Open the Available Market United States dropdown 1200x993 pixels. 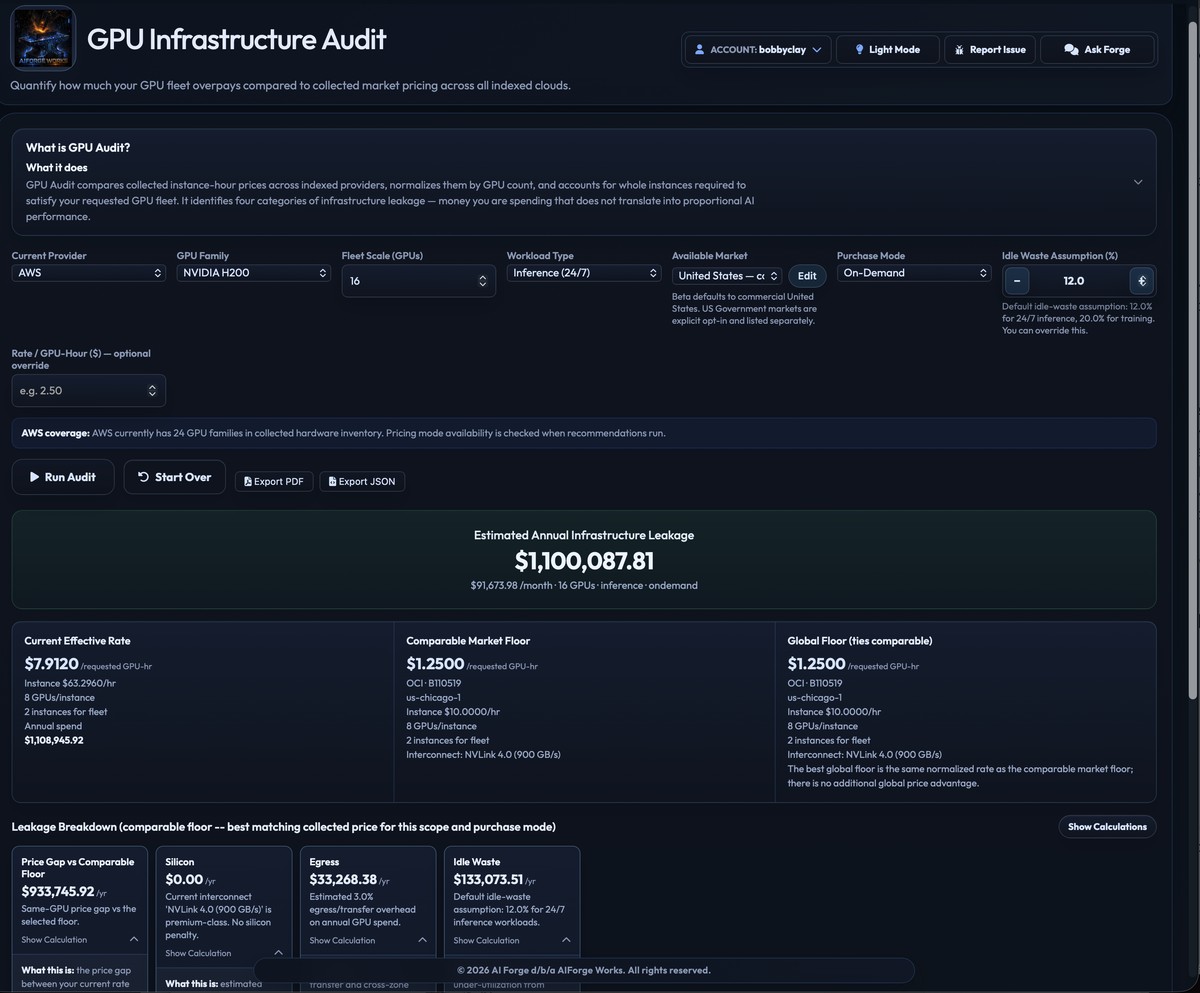[x=728, y=275]
